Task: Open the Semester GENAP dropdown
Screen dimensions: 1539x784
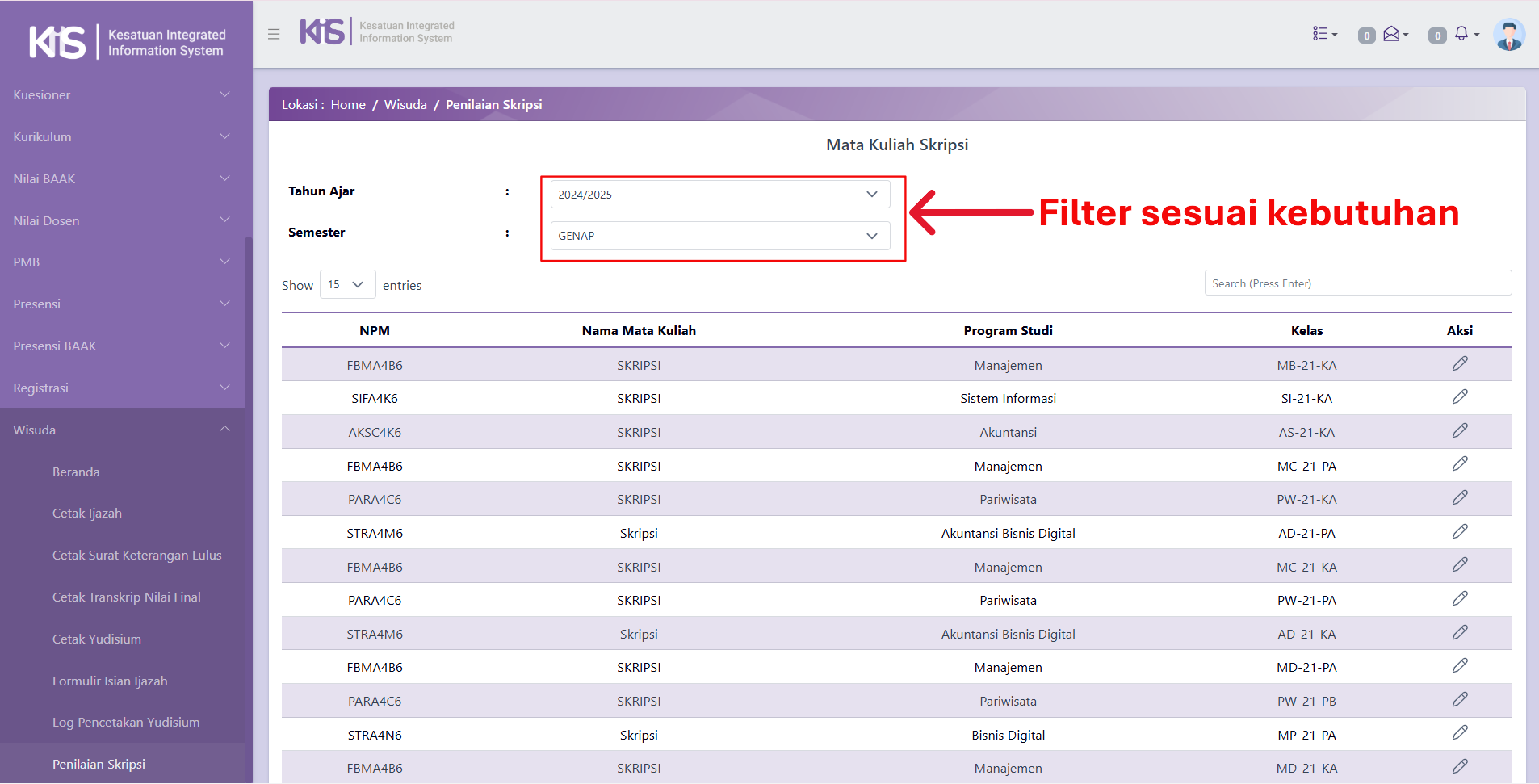Action: (x=719, y=236)
